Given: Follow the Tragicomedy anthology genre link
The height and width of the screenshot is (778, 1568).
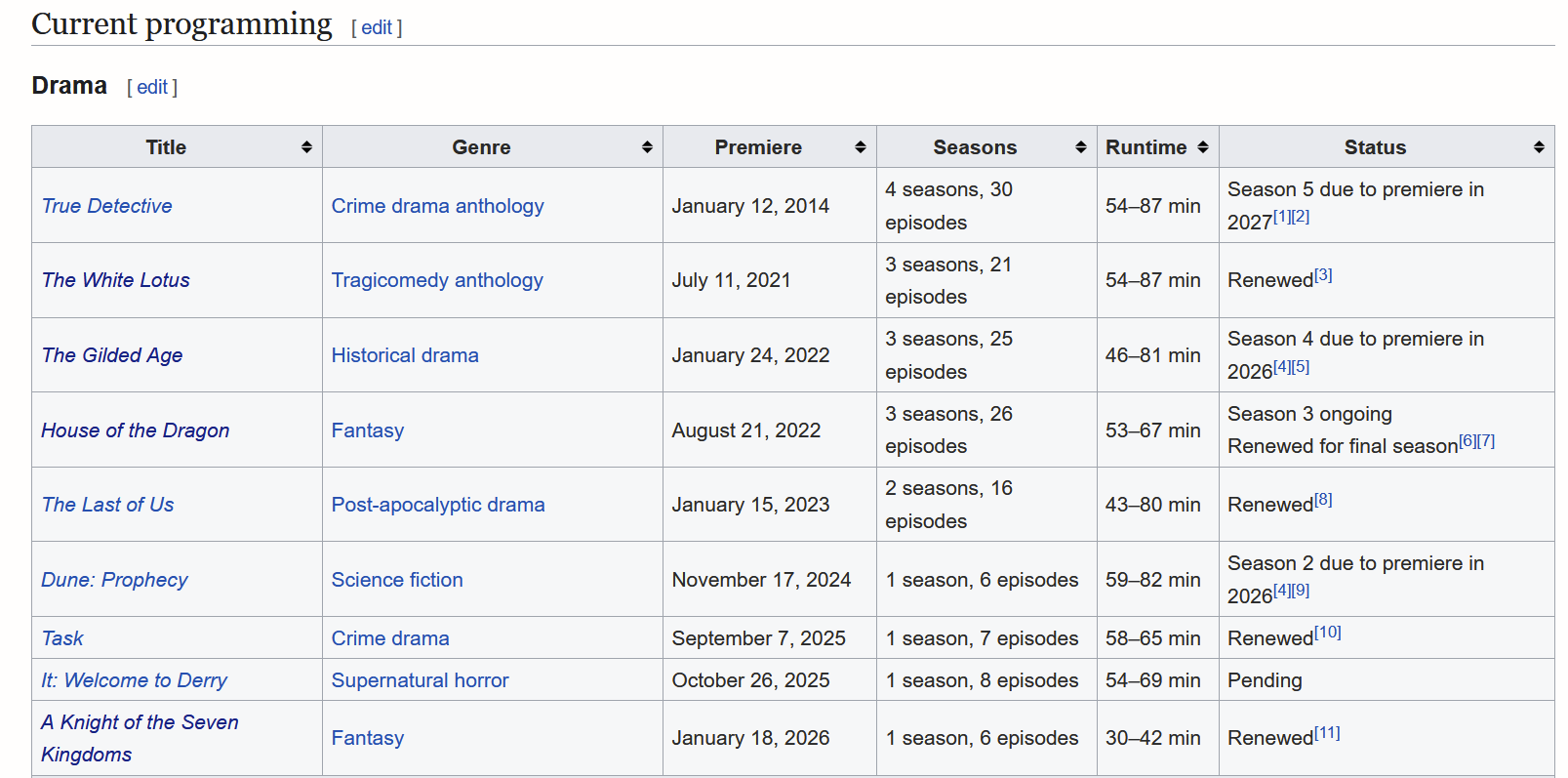Looking at the screenshot, I should pos(437,280).
